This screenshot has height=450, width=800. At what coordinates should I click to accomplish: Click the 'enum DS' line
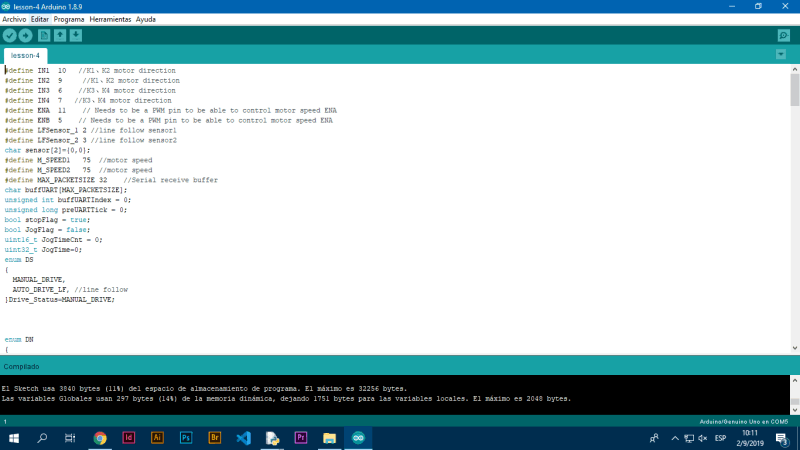pos(19,260)
